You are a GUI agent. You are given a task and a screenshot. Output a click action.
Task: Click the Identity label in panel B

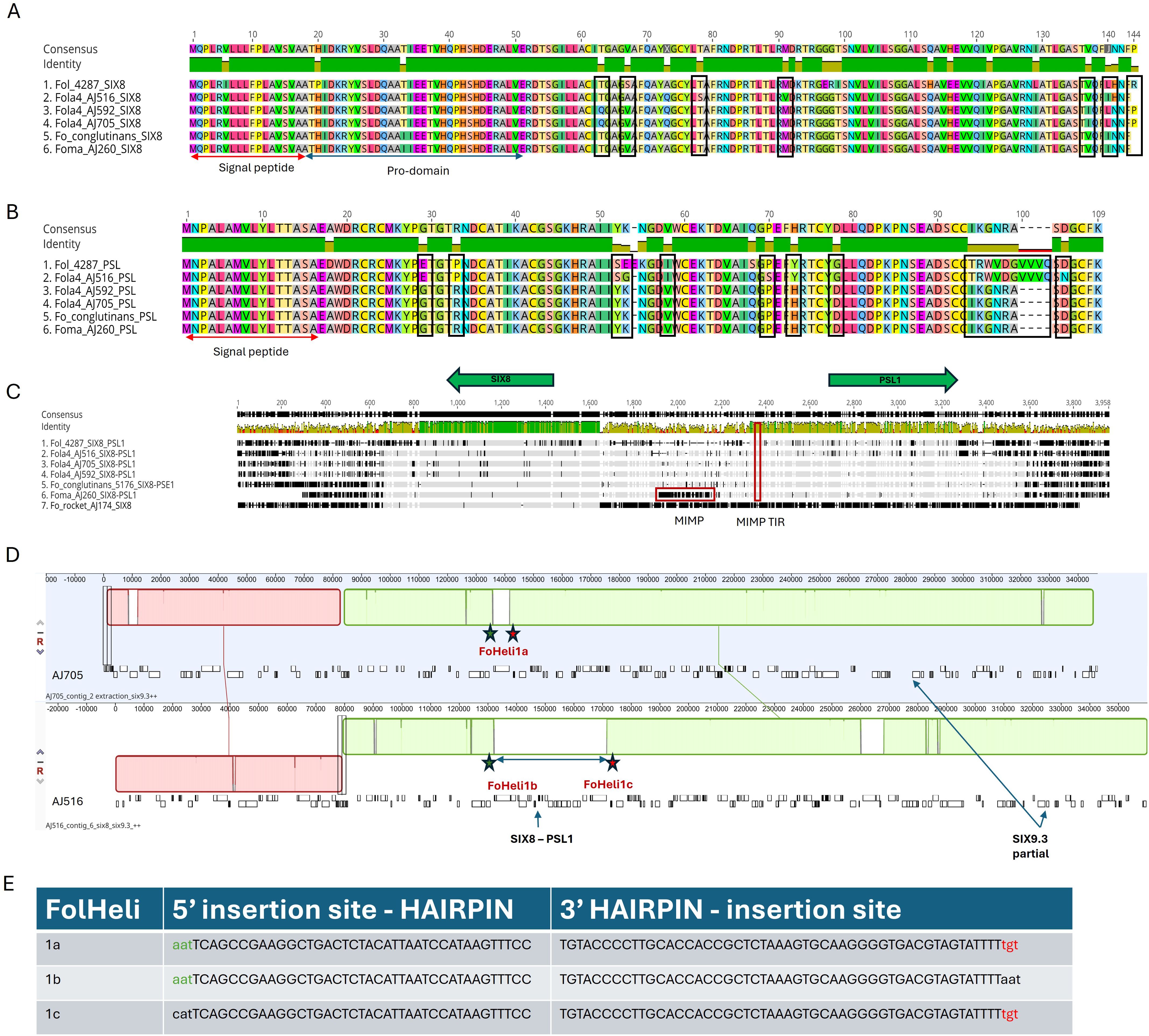pyautogui.click(x=61, y=244)
